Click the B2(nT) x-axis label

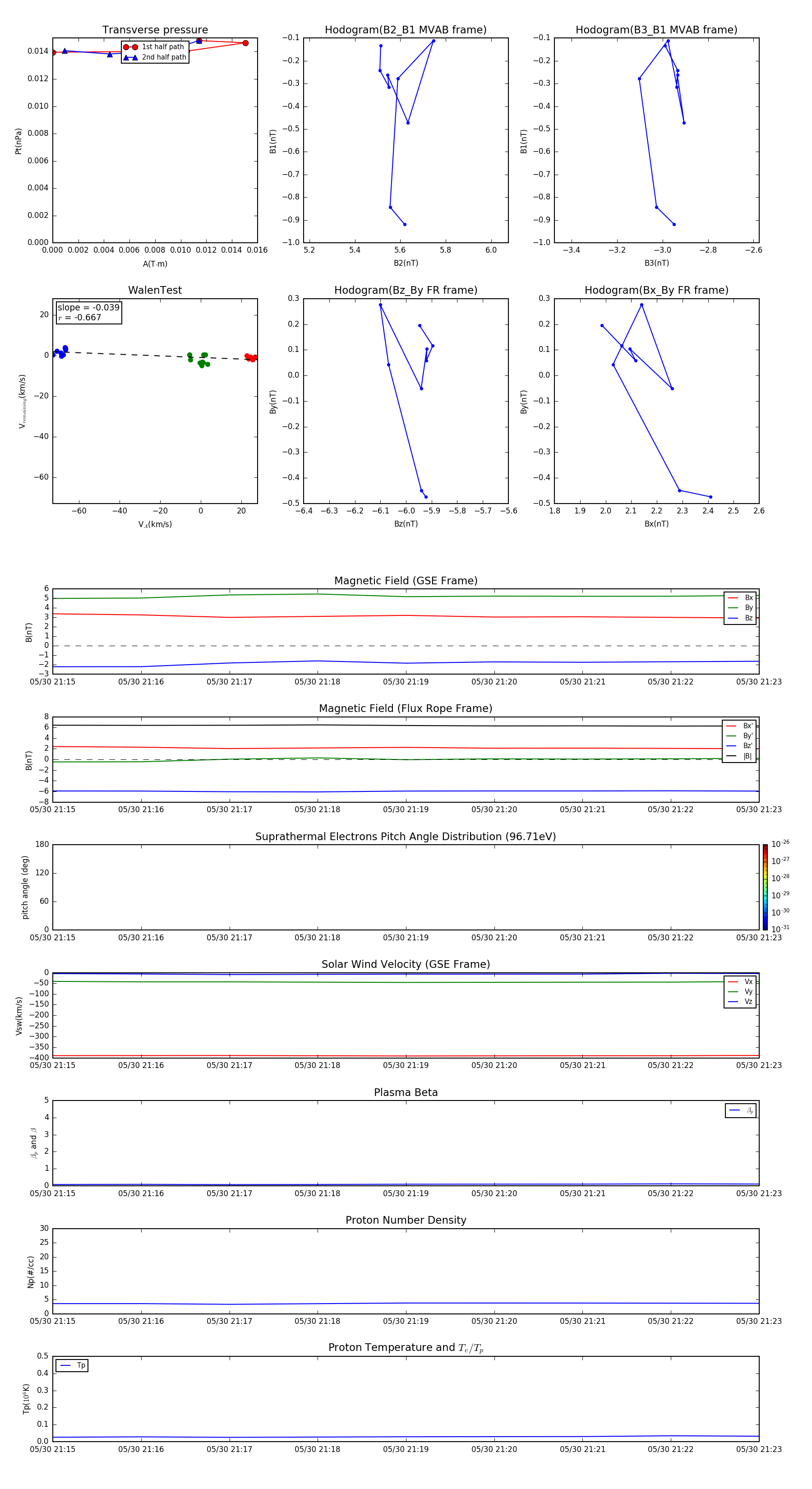(406, 263)
